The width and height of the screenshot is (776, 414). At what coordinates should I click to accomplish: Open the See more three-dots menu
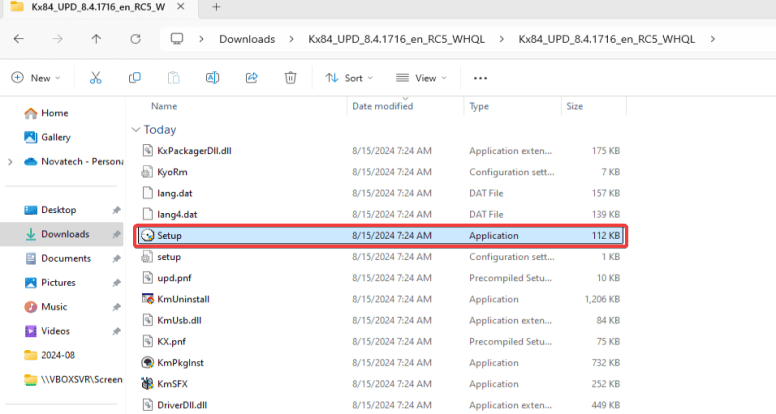click(x=480, y=77)
